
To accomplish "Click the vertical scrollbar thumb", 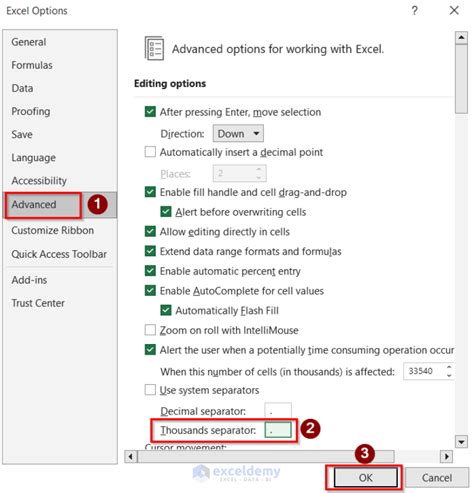I will [x=461, y=79].
